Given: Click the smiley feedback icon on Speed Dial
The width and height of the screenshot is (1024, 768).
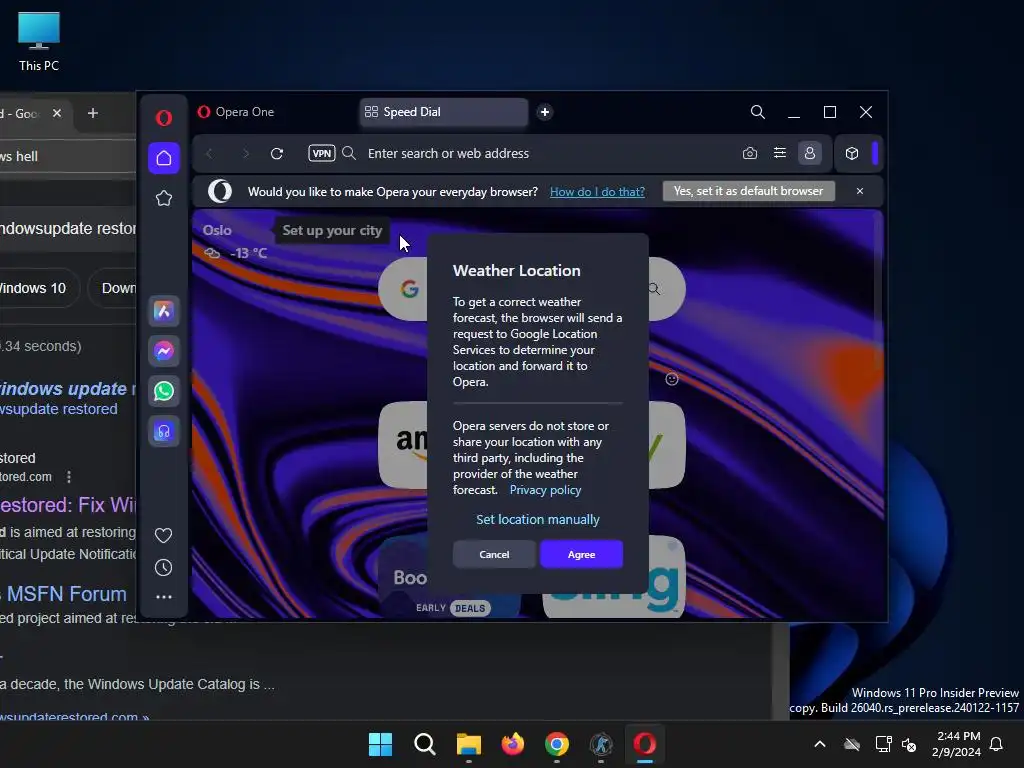Looking at the screenshot, I should click(671, 379).
